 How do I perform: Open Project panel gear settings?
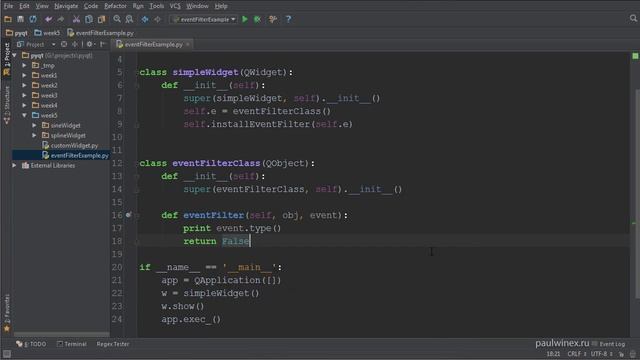90,44
